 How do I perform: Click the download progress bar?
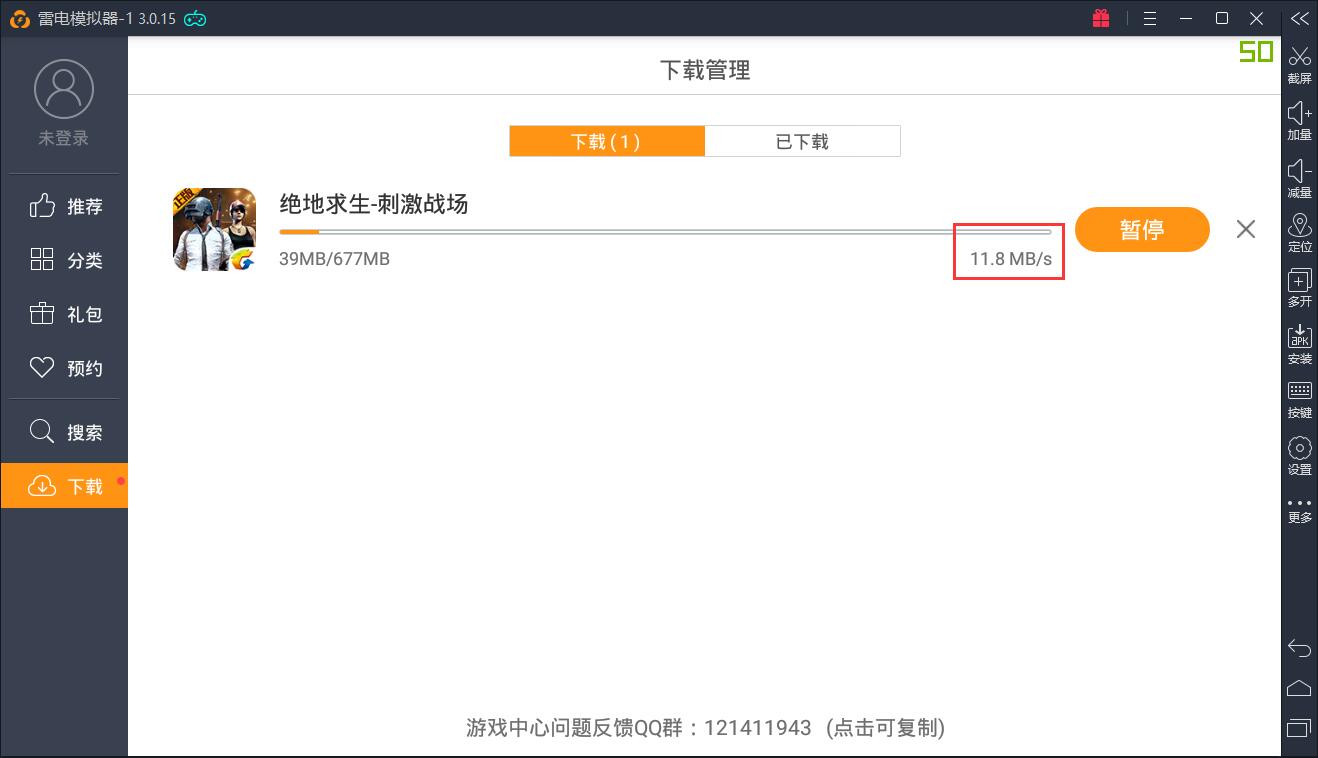(664, 232)
